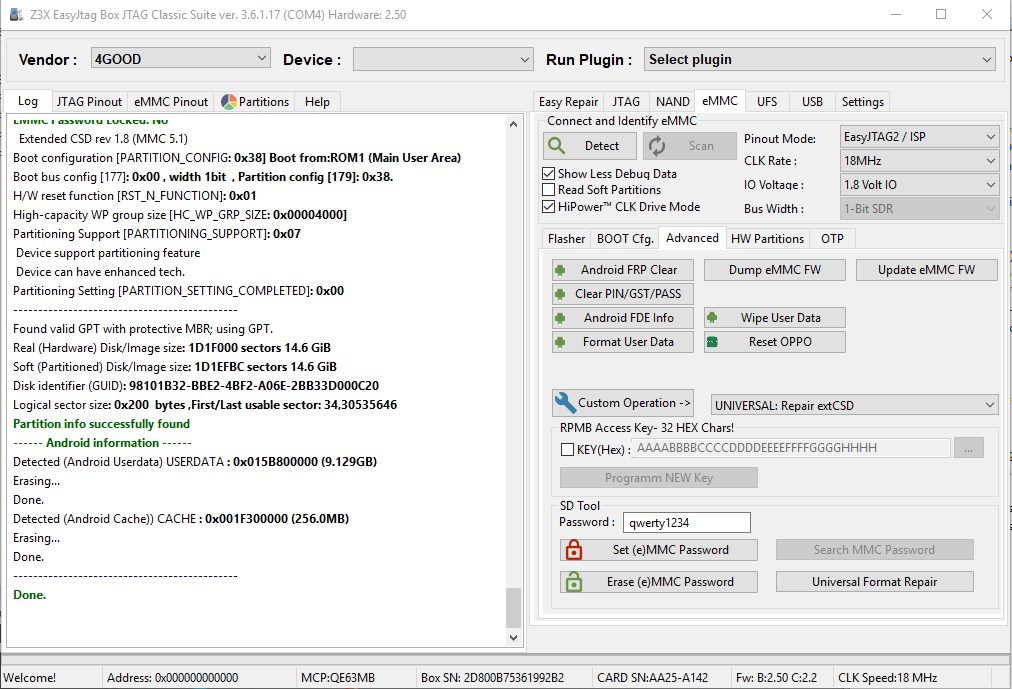Switch to the Easy Repair tab

click(x=569, y=102)
